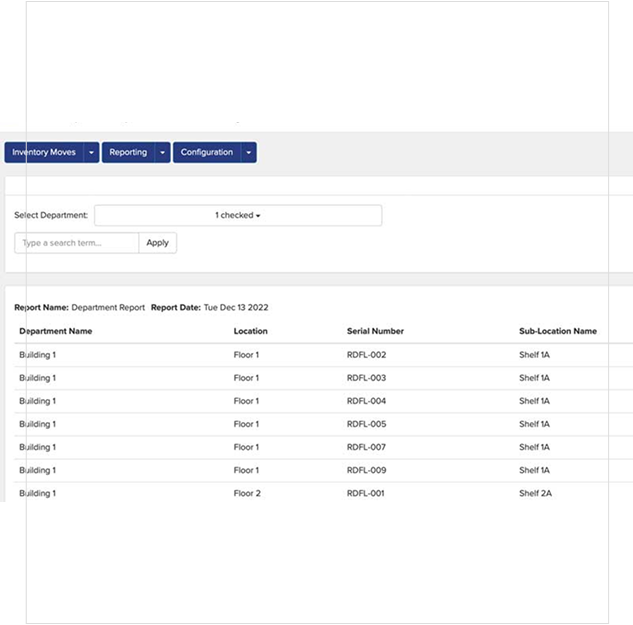Select the 'Department Report' report name text
Screen dimensions: 633x625
click(108, 307)
